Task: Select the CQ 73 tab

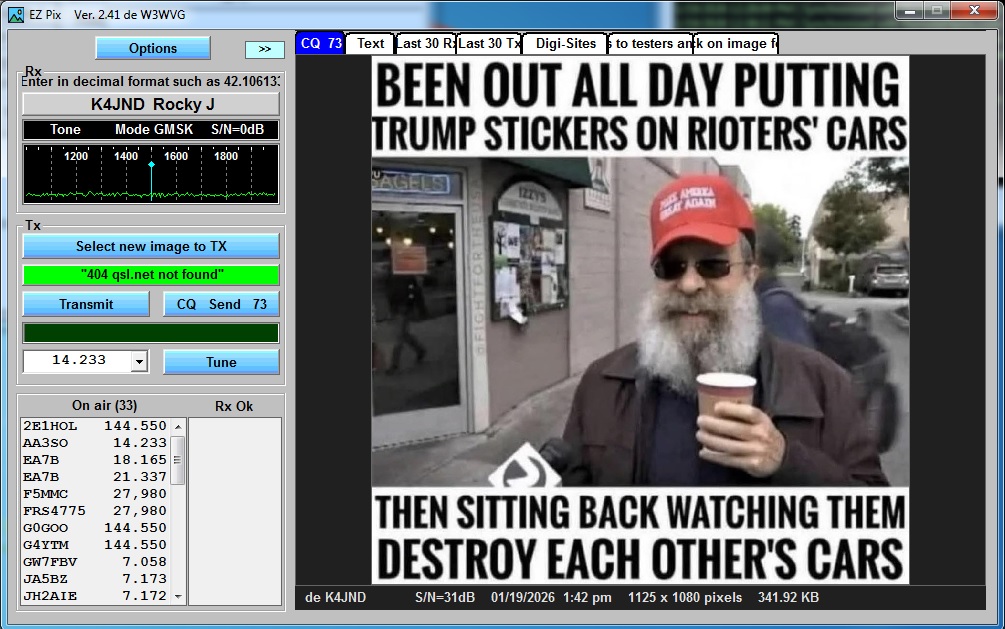Action: 321,43
